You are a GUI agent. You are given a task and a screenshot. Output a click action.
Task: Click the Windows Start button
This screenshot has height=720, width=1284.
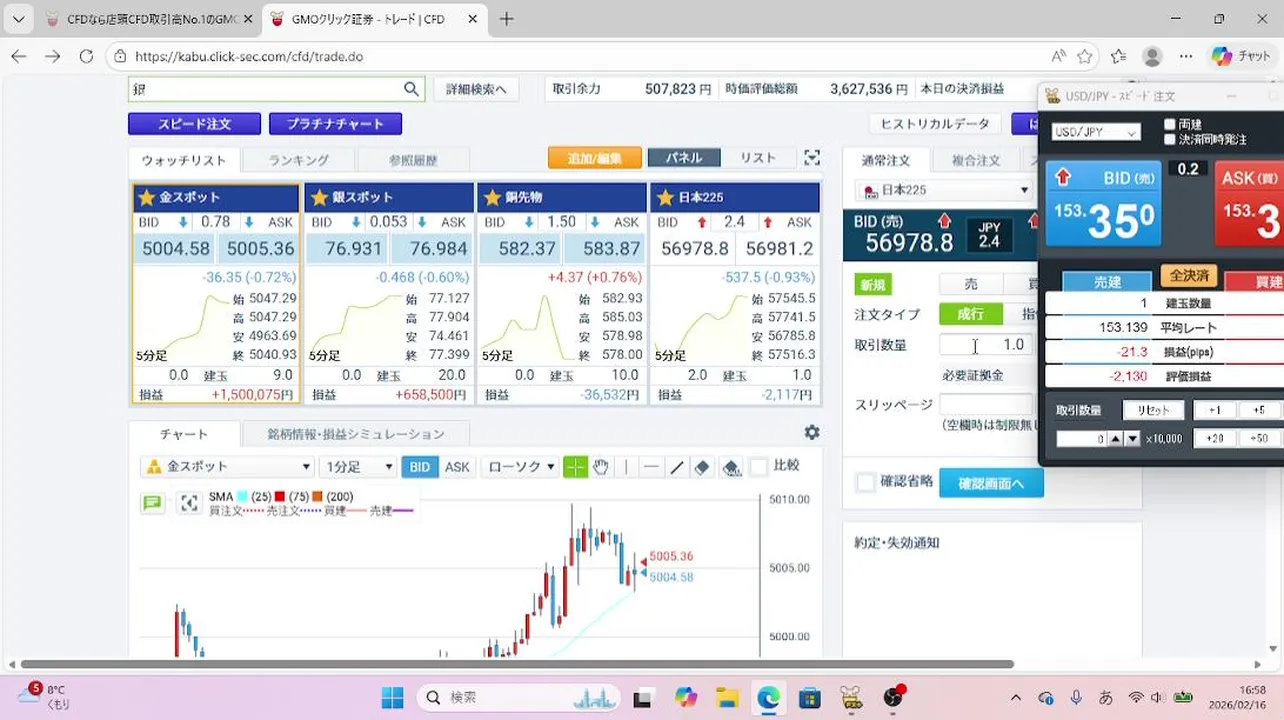pyautogui.click(x=392, y=697)
